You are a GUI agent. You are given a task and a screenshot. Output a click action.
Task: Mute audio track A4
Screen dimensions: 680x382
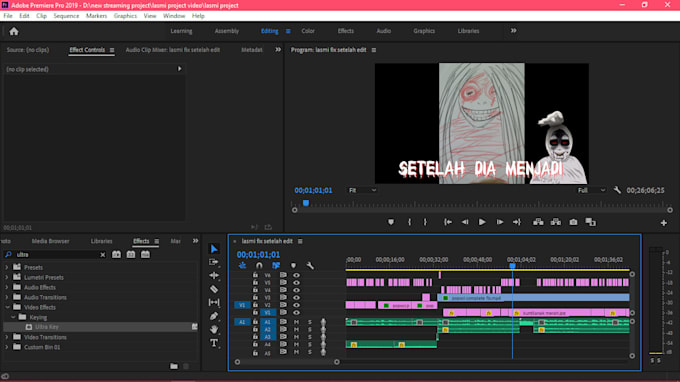[296, 345]
